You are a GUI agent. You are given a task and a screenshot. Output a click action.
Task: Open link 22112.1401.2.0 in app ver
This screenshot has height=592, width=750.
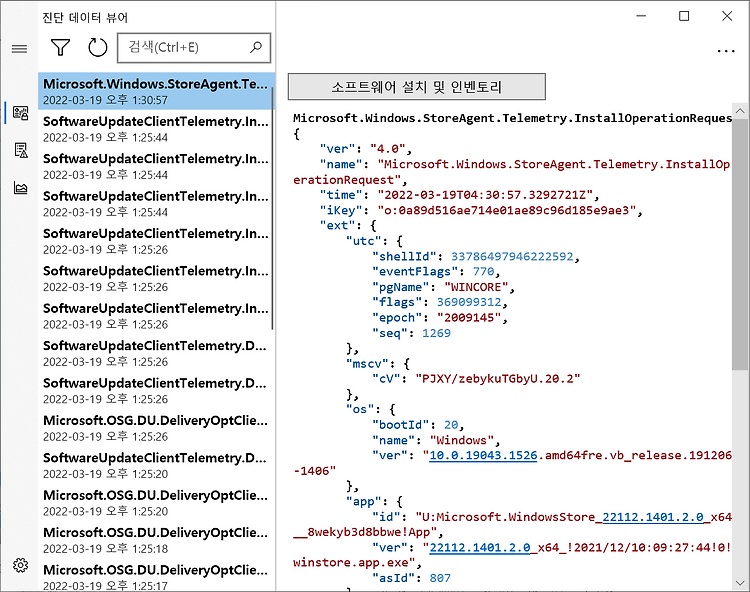point(480,548)
